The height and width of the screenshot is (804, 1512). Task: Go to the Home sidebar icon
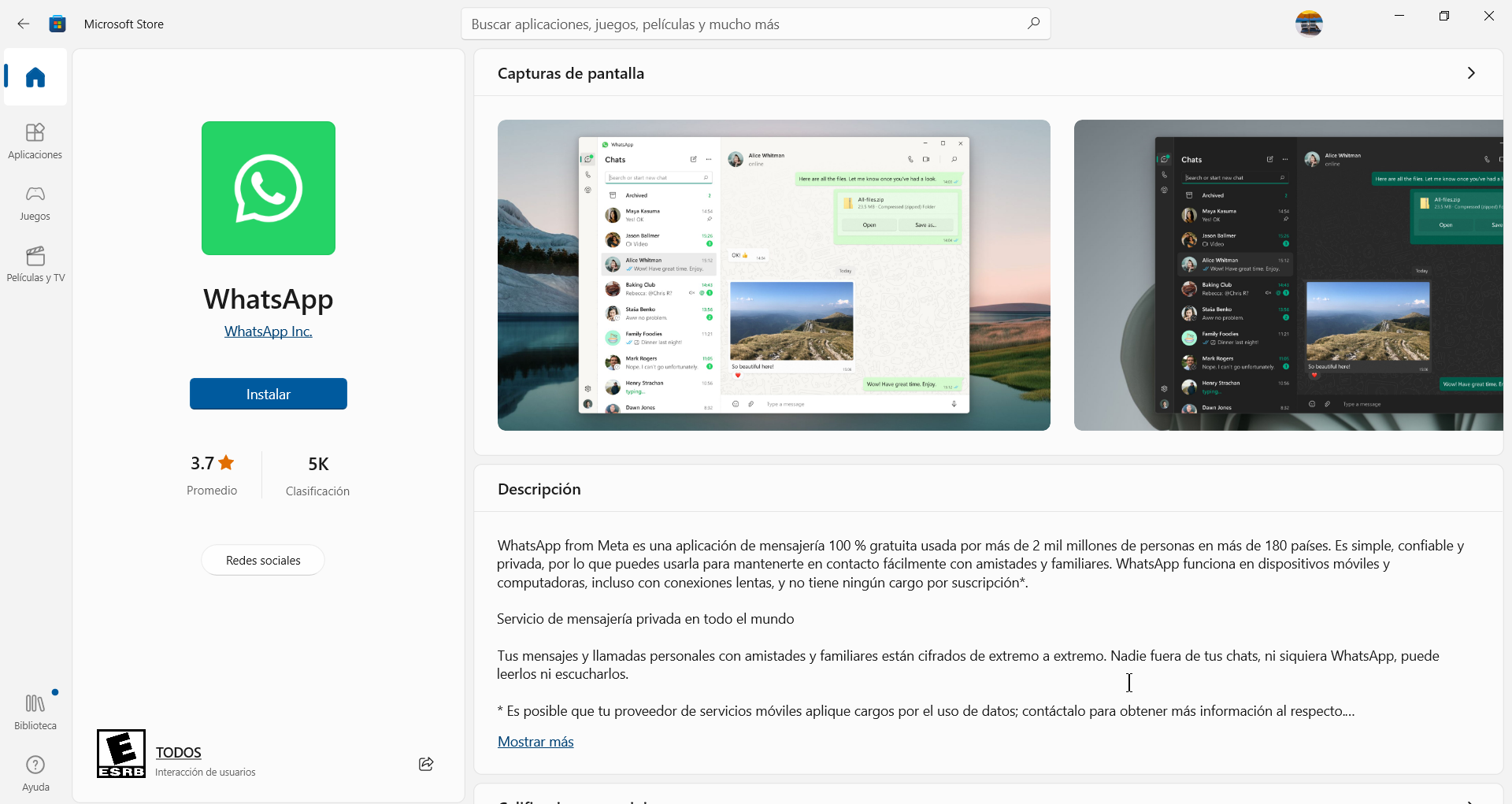pyautogui.click(x=35, y=77)
